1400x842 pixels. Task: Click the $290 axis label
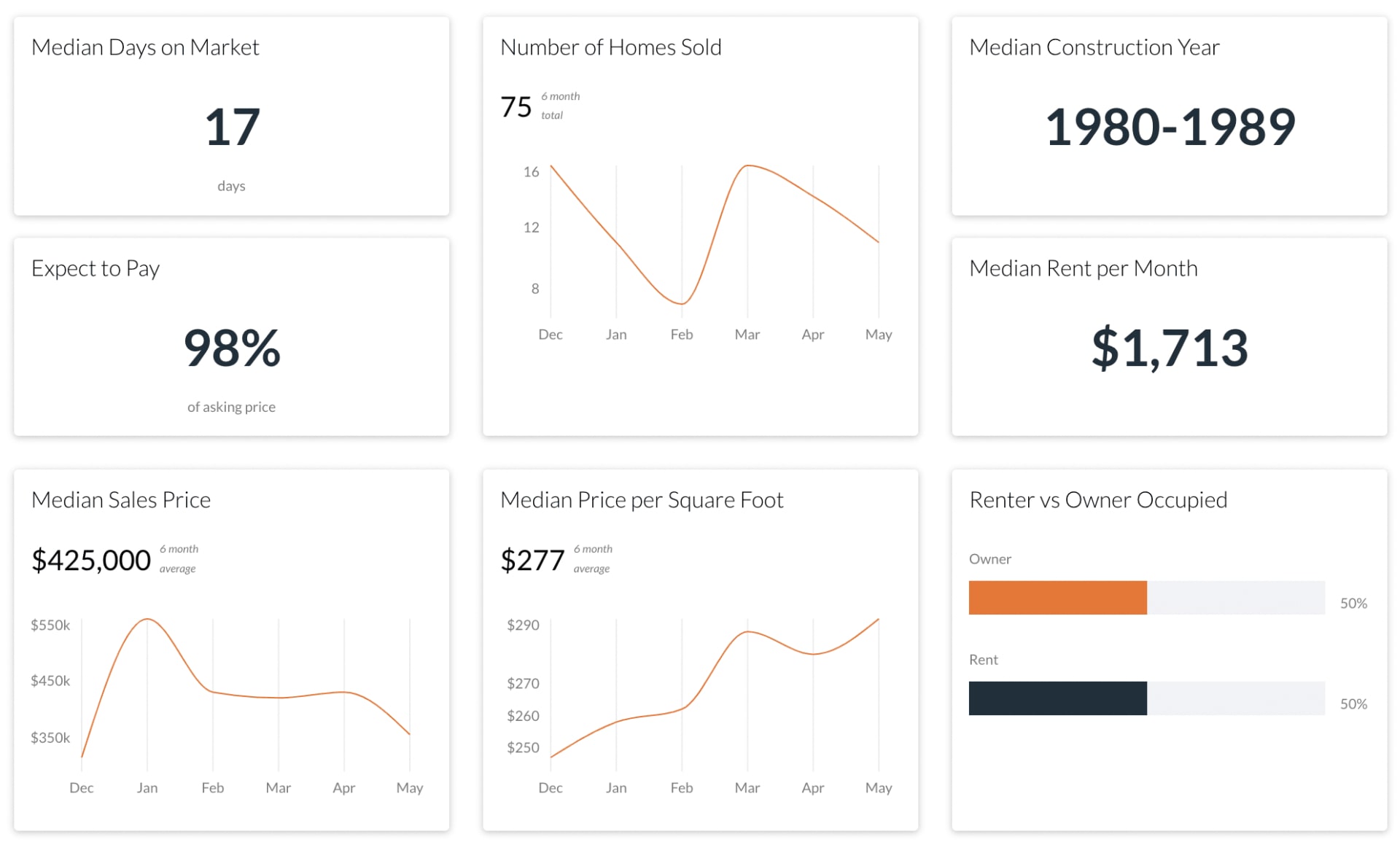pyautogui.click(x=523, y=625)
